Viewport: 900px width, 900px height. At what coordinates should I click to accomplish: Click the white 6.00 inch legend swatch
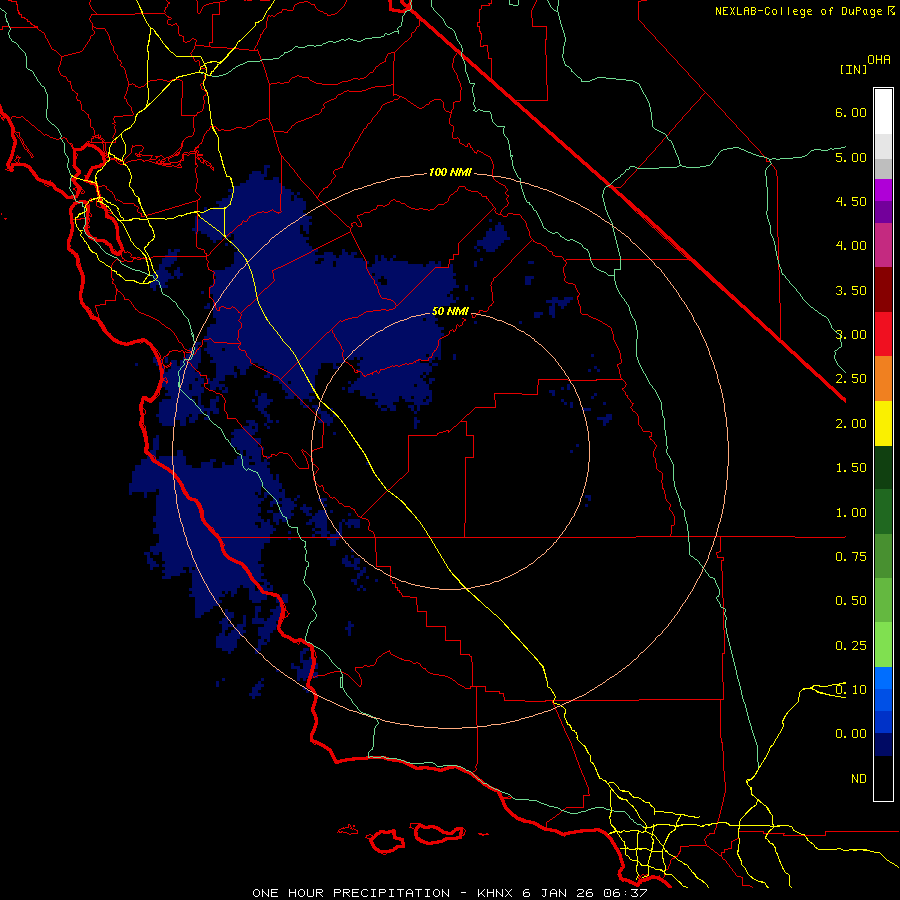point(883,111)
